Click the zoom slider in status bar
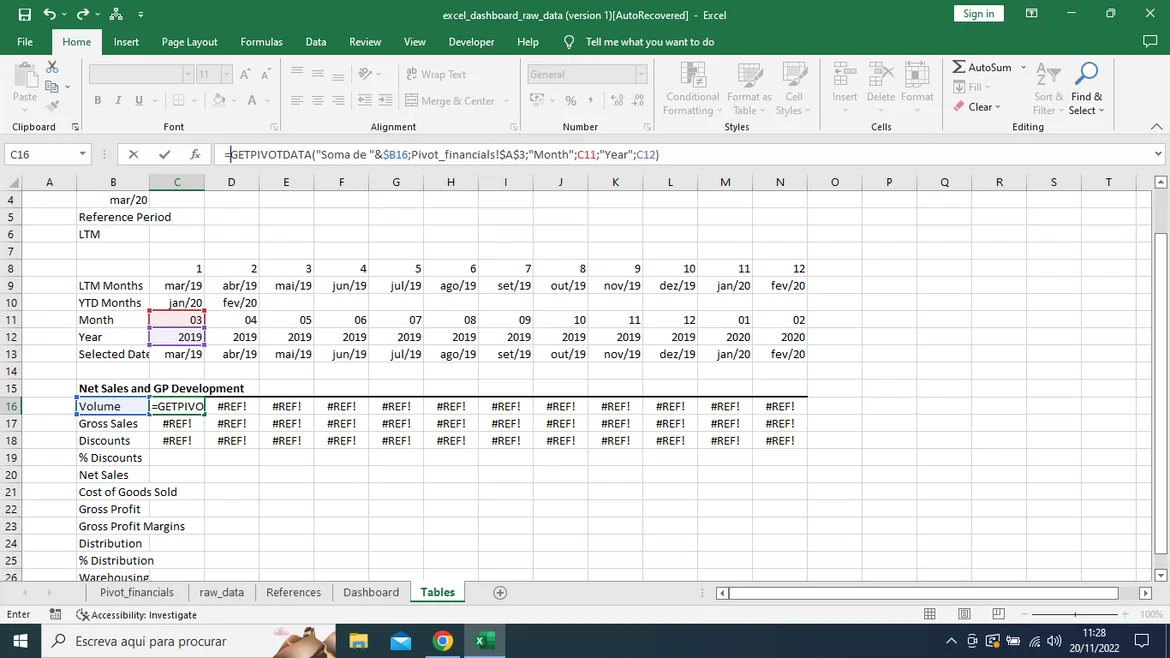 point(1075,614)
